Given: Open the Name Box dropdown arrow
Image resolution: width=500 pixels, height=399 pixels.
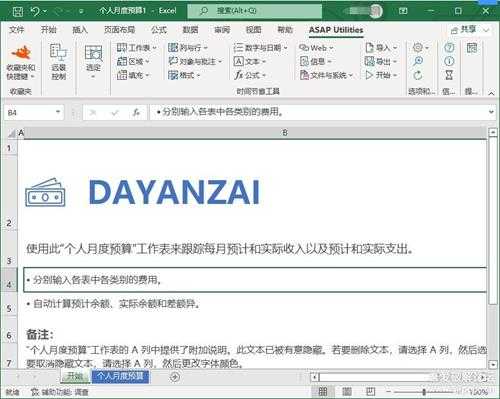Looking at the screenshot, I should tap(58, 112).
